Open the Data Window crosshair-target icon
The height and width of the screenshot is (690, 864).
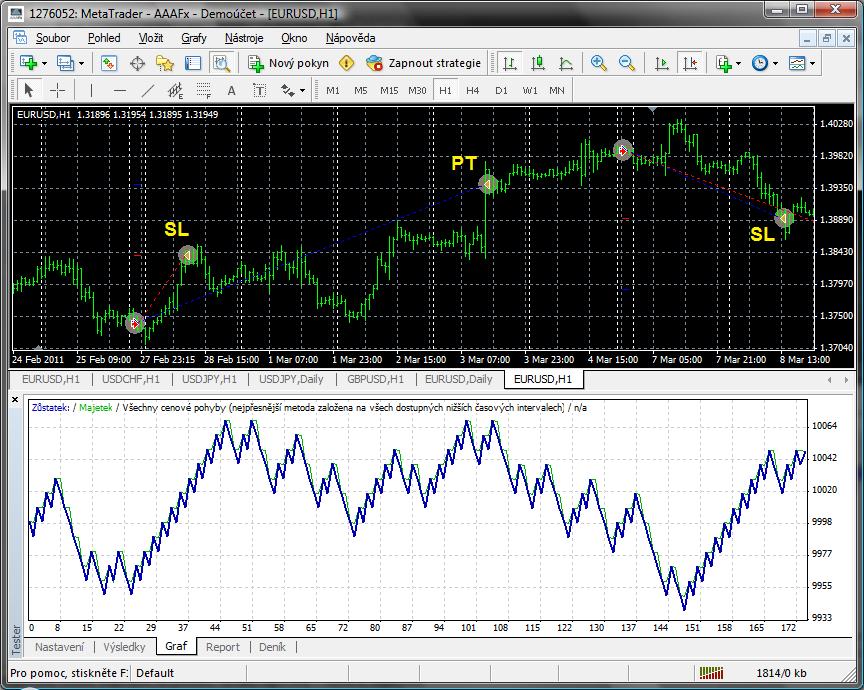(137, 63)
